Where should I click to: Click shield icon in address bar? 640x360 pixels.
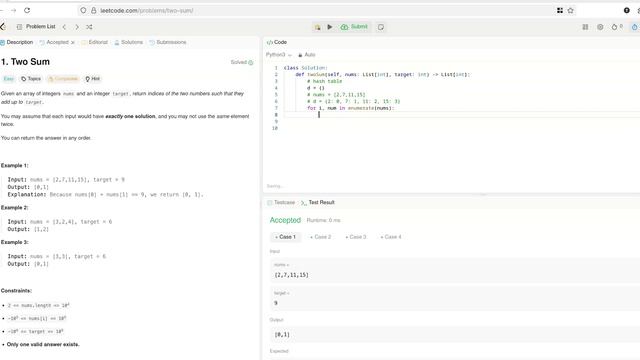pos(83,11)
